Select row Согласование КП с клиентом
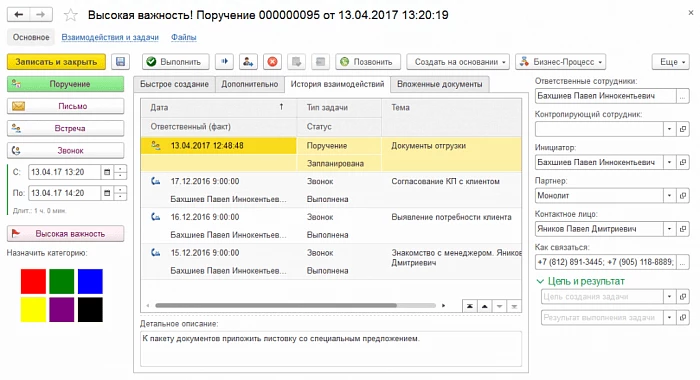 pos(331,190)
